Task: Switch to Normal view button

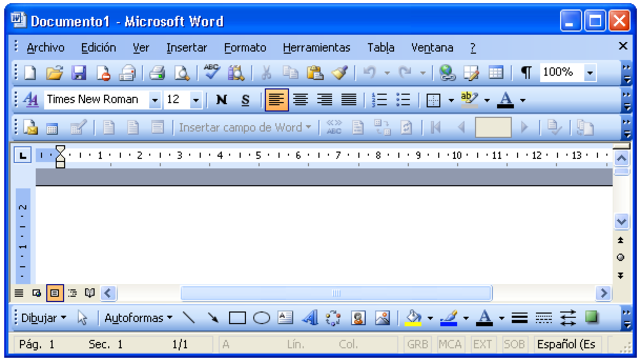Action: pyautogui.click(x=19, y=293)
